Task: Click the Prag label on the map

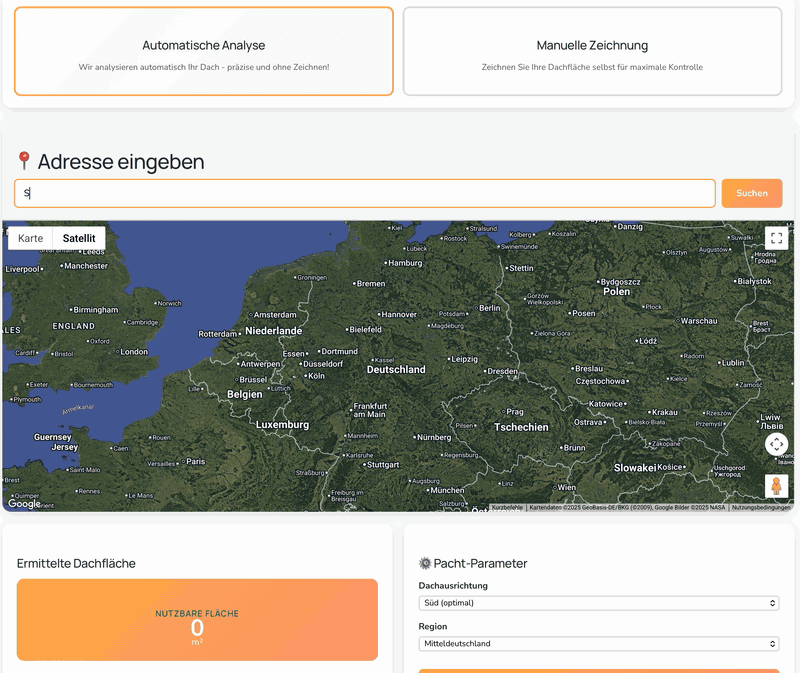Action: (x=515, y=412)
